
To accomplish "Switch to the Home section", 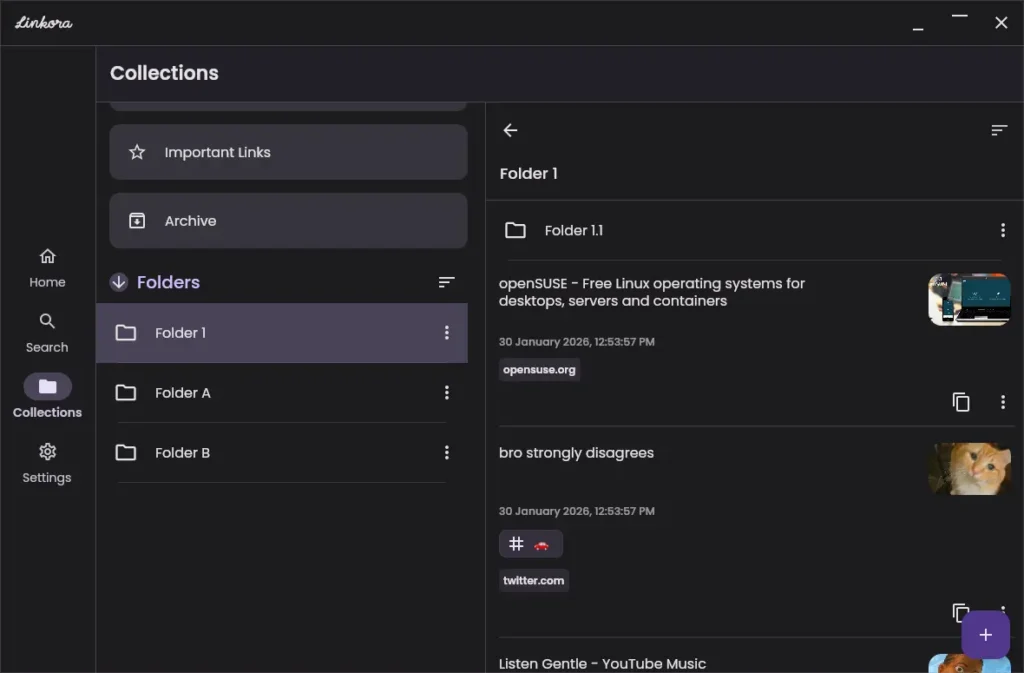I will point(46,266).
